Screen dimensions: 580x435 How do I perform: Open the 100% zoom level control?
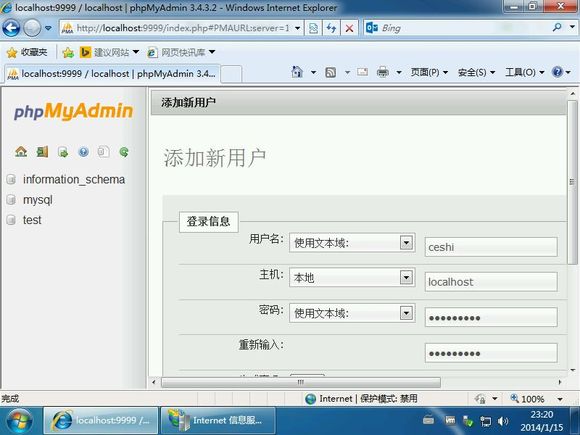tap(536, 399)
